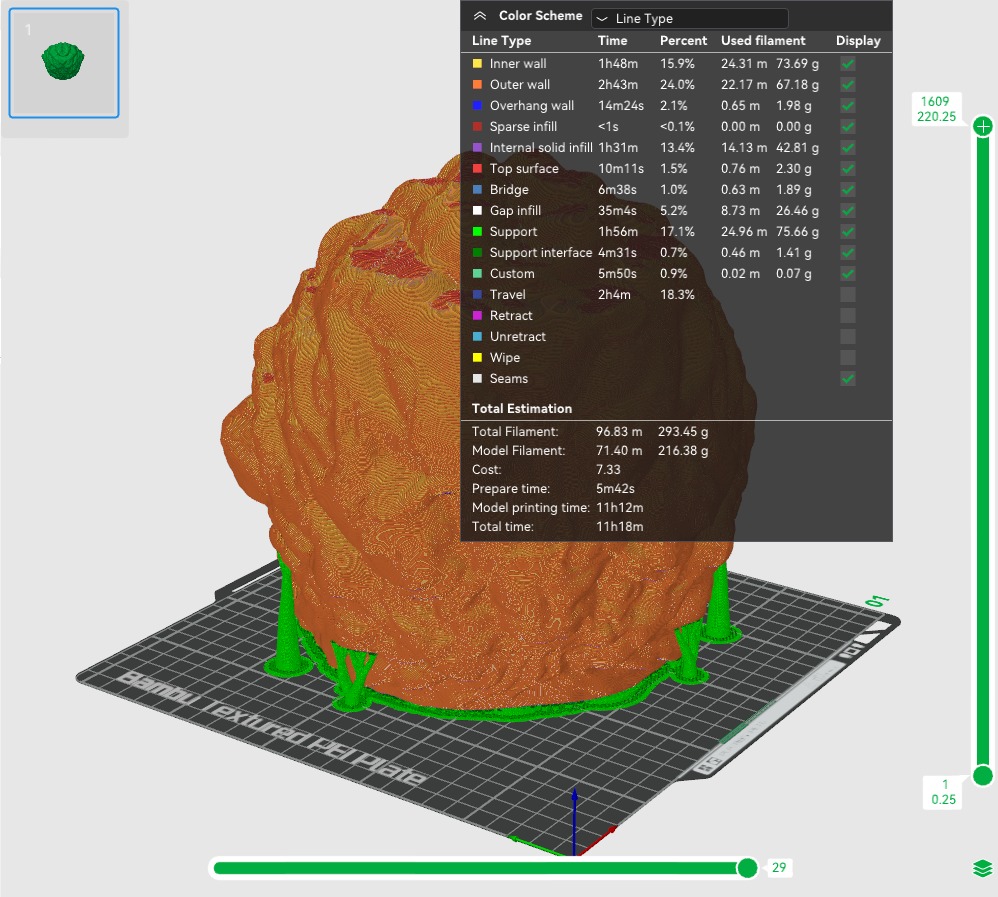Click the layers stack icon at bottom right
The height and width of the screenshot is (897, 998).
[x=983, y=868]
